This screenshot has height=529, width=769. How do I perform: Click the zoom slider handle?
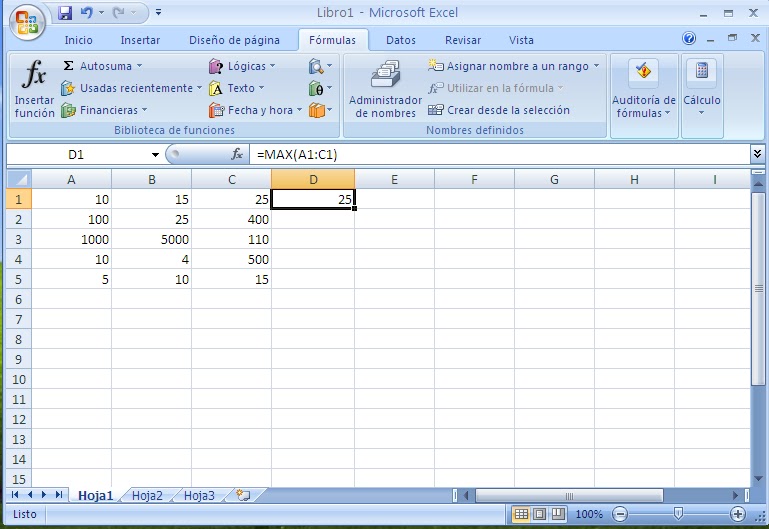[678, 514]
